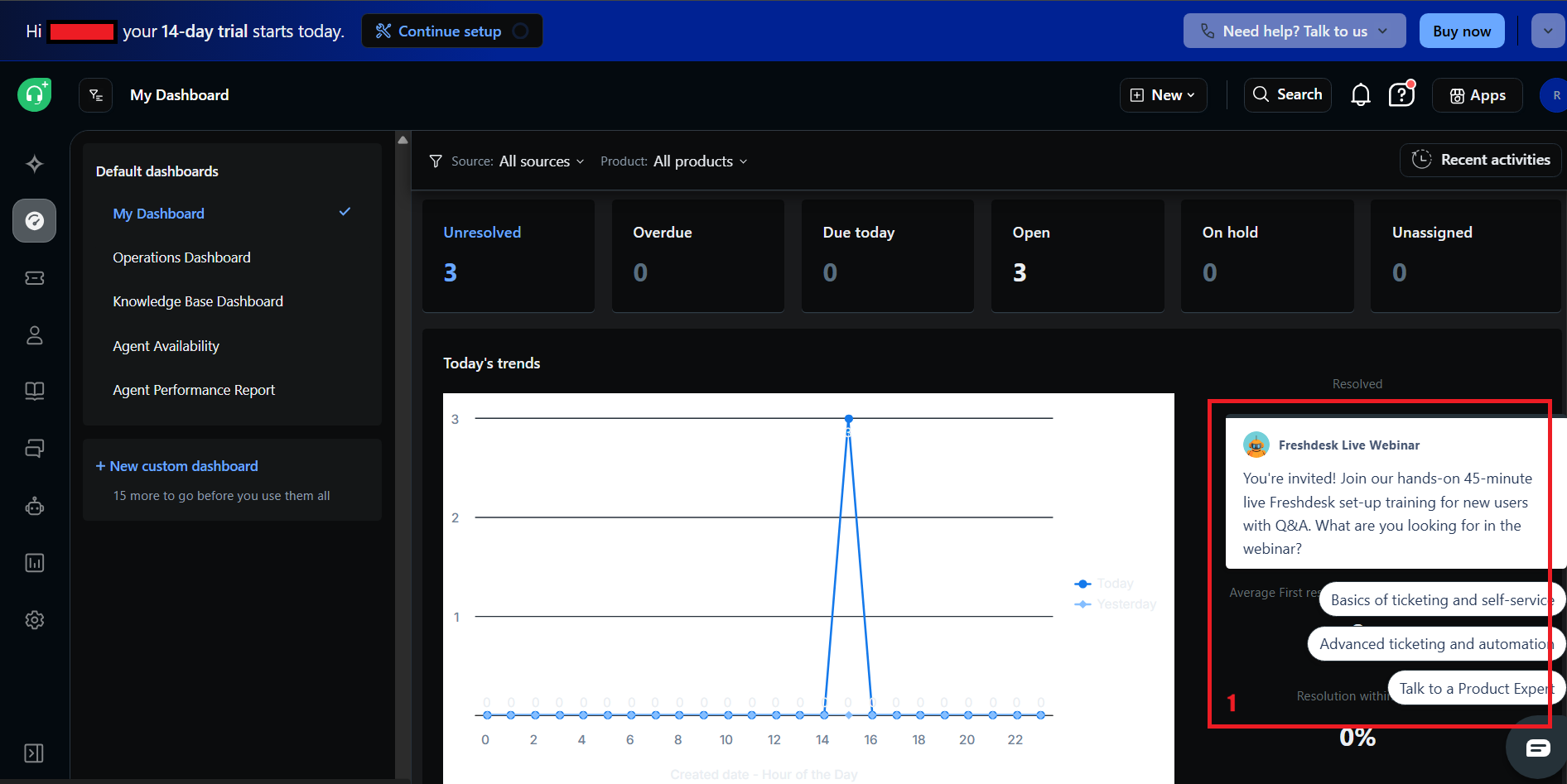
Task: Click the 15 more to go text
Action: pyautogui.click(x=221, y=496)
